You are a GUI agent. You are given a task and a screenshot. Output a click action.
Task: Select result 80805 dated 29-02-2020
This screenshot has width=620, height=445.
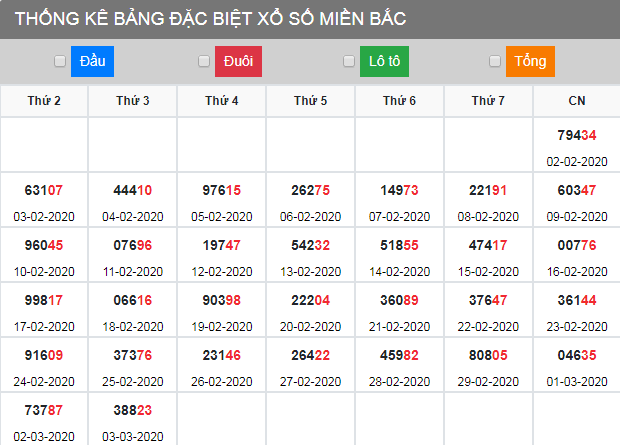488,354
